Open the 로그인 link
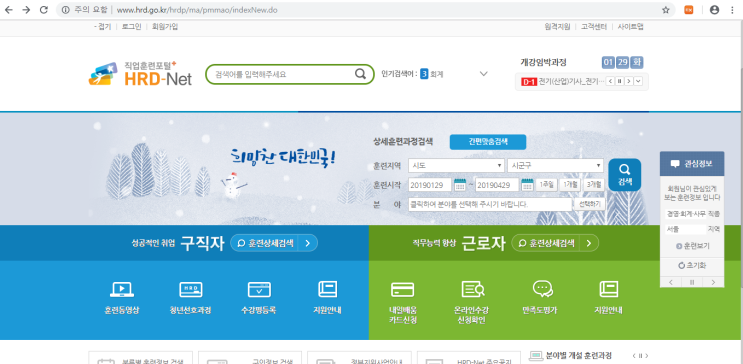 point(131,27)
